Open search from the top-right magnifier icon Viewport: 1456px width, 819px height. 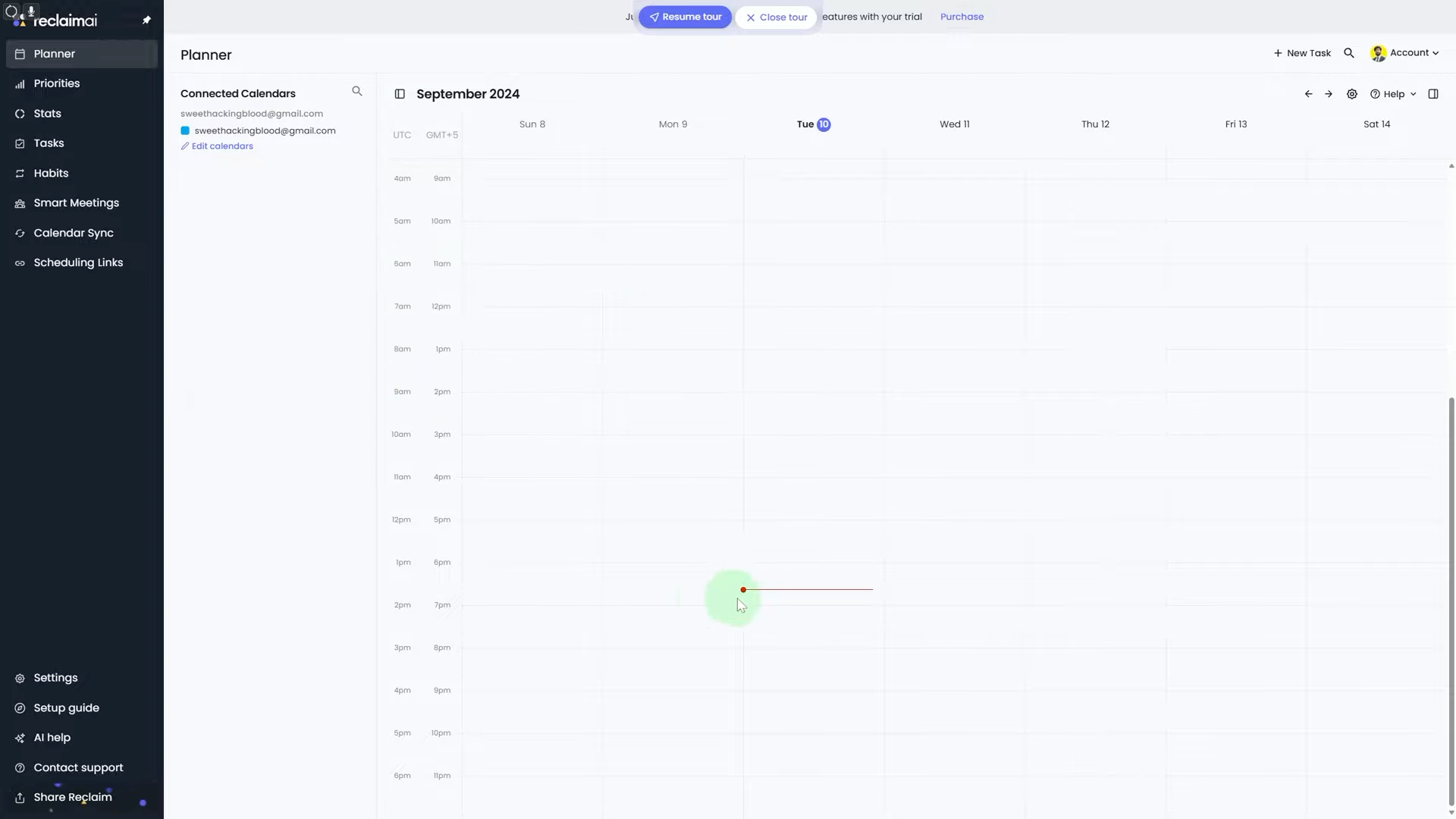pos(1349,53)
